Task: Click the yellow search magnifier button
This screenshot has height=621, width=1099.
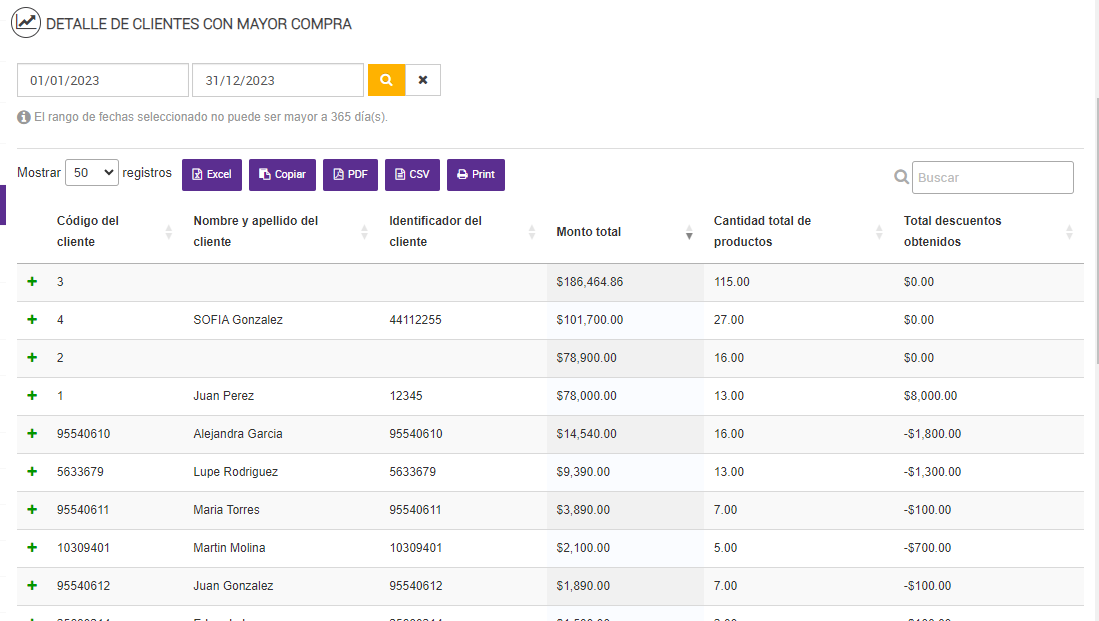Action: click(x=386, y=80)
